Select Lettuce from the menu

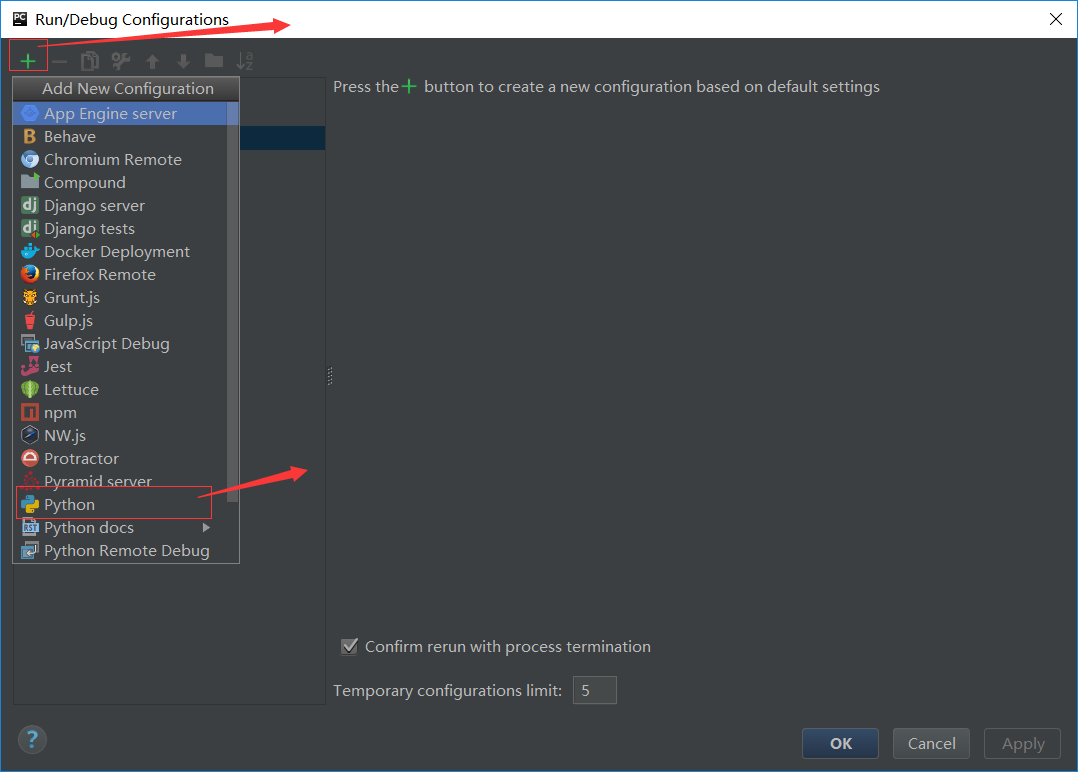[120, 390]
